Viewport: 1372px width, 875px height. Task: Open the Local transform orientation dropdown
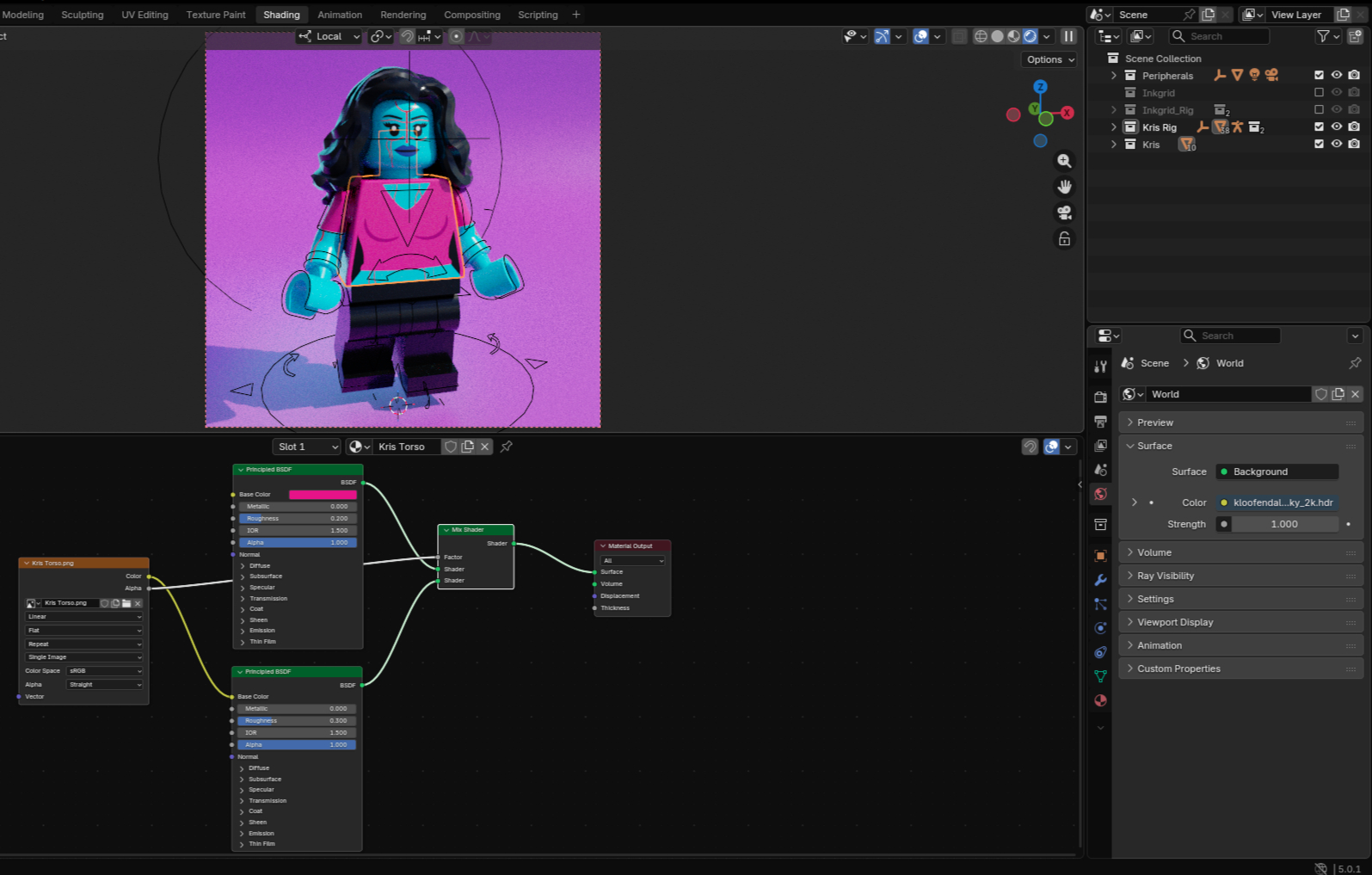[329, 36]
